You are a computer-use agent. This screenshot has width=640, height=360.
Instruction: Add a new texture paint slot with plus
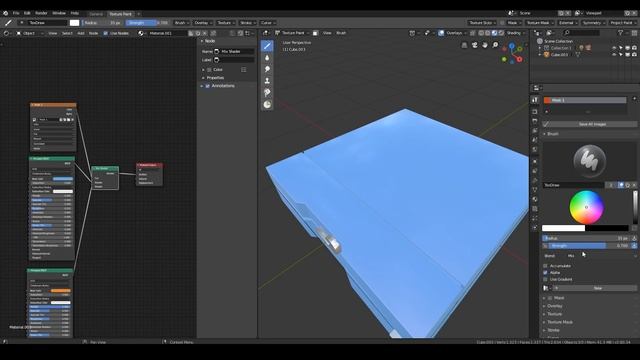pyautogui.click(x=634, y=99)
